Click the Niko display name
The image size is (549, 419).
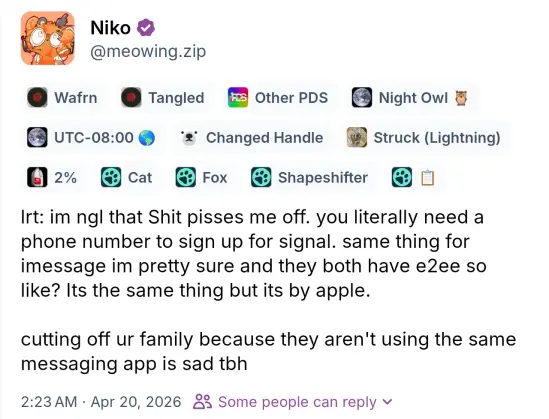[x=111, y=28]
